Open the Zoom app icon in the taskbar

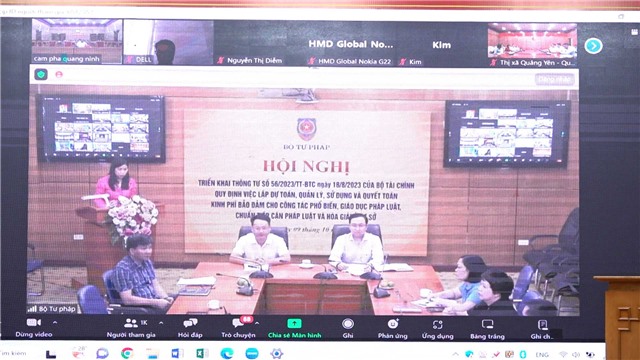click(x=252, y=353)
